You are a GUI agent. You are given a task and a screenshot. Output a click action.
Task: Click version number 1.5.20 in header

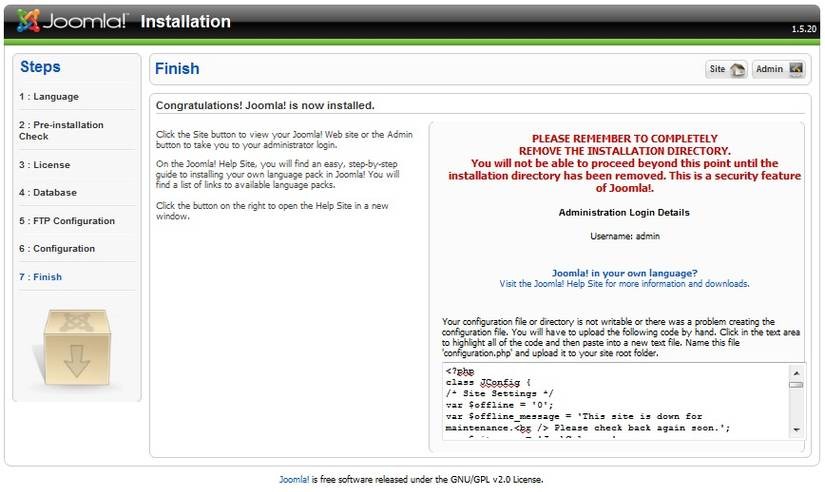(x=803, y=29)
